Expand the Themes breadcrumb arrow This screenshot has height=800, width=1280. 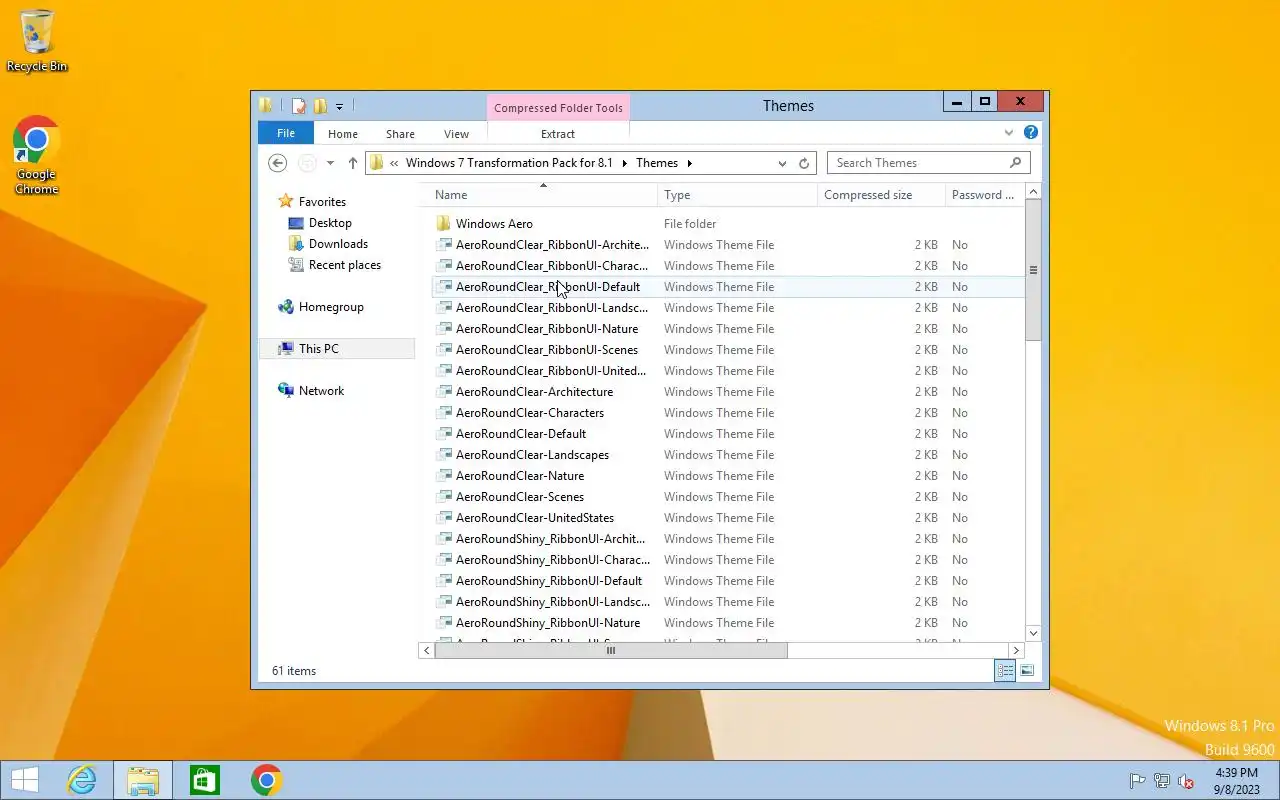(689, 163)
